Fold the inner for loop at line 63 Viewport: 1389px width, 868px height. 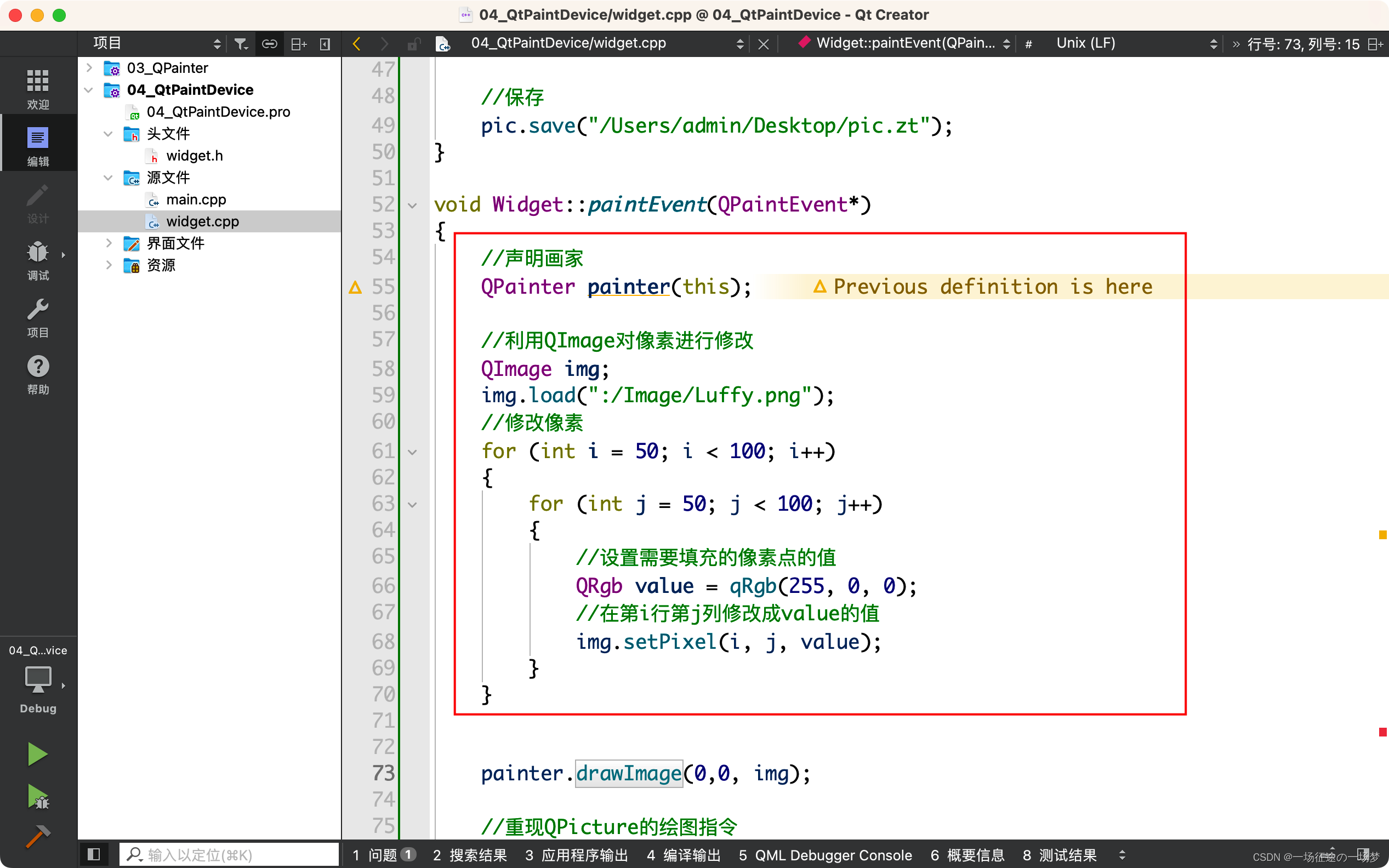(x=412, y=505)
